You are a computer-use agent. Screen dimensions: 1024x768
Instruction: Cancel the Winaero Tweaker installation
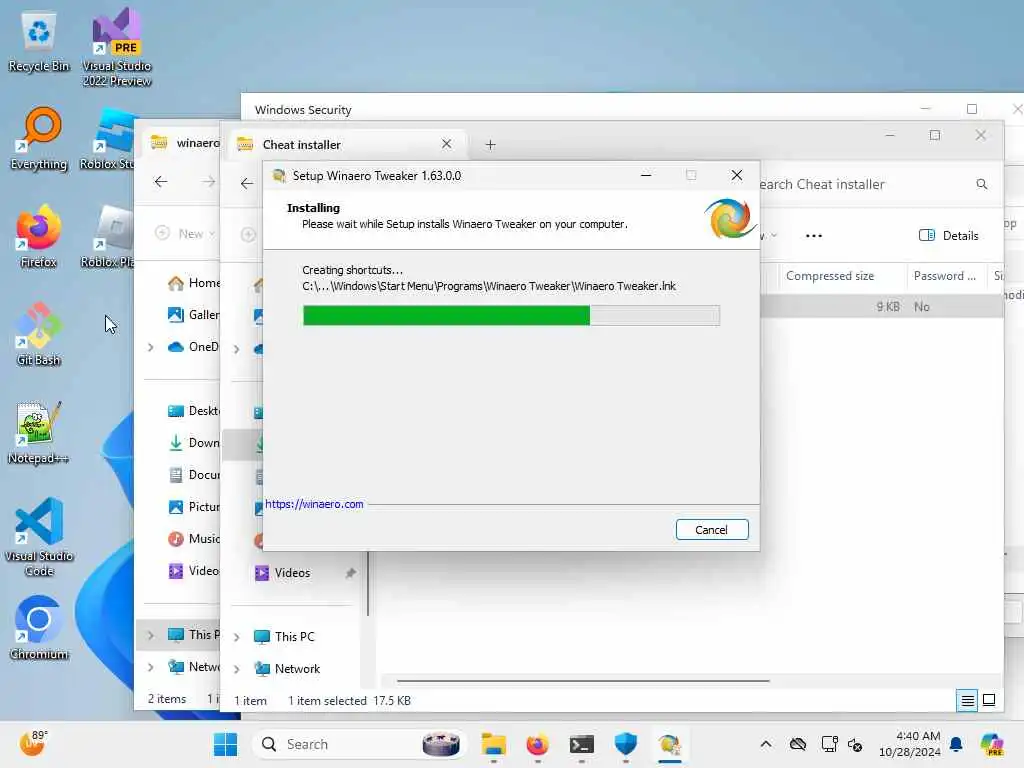[x=712, y=530]
